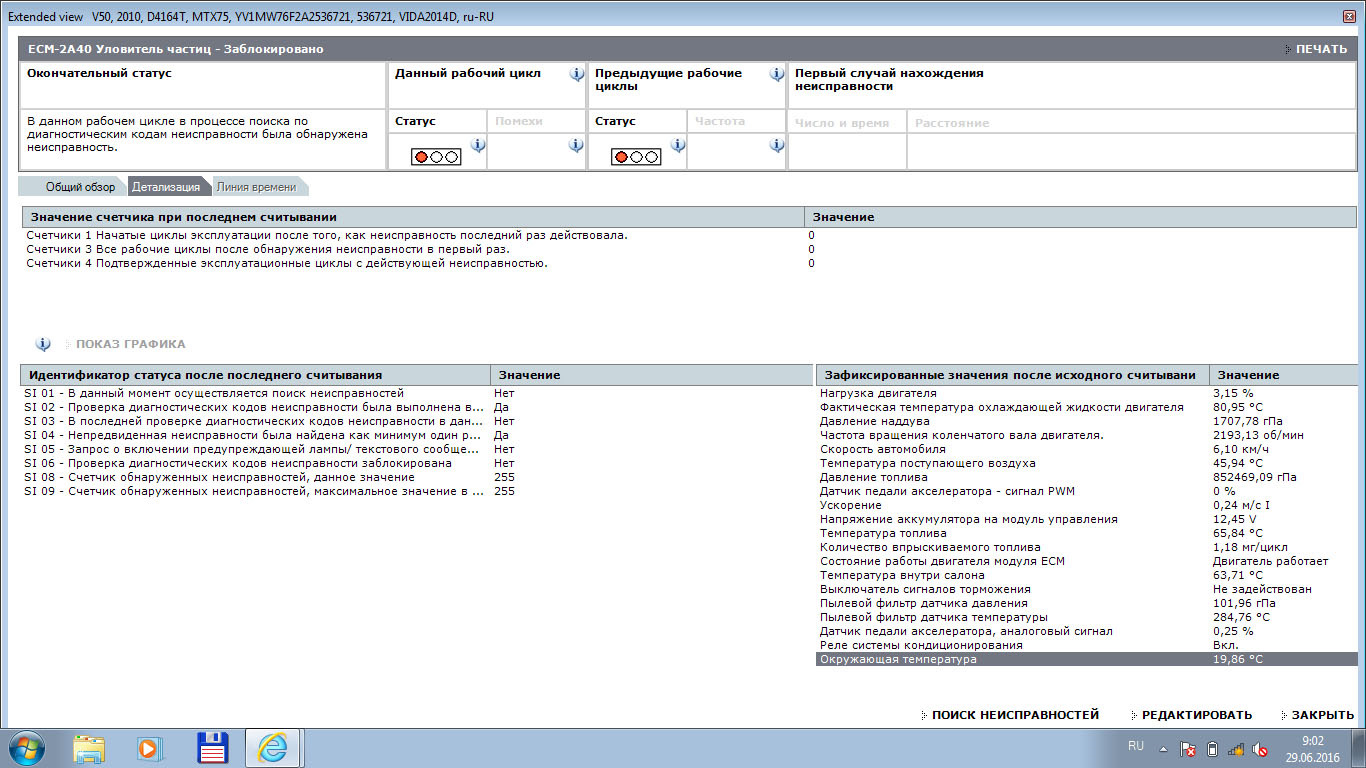Click info icon next to previous cycles traffic-light status
The height and width of the screenshot is (768, 1366).
pyautogui.click(x=677, y=145)
